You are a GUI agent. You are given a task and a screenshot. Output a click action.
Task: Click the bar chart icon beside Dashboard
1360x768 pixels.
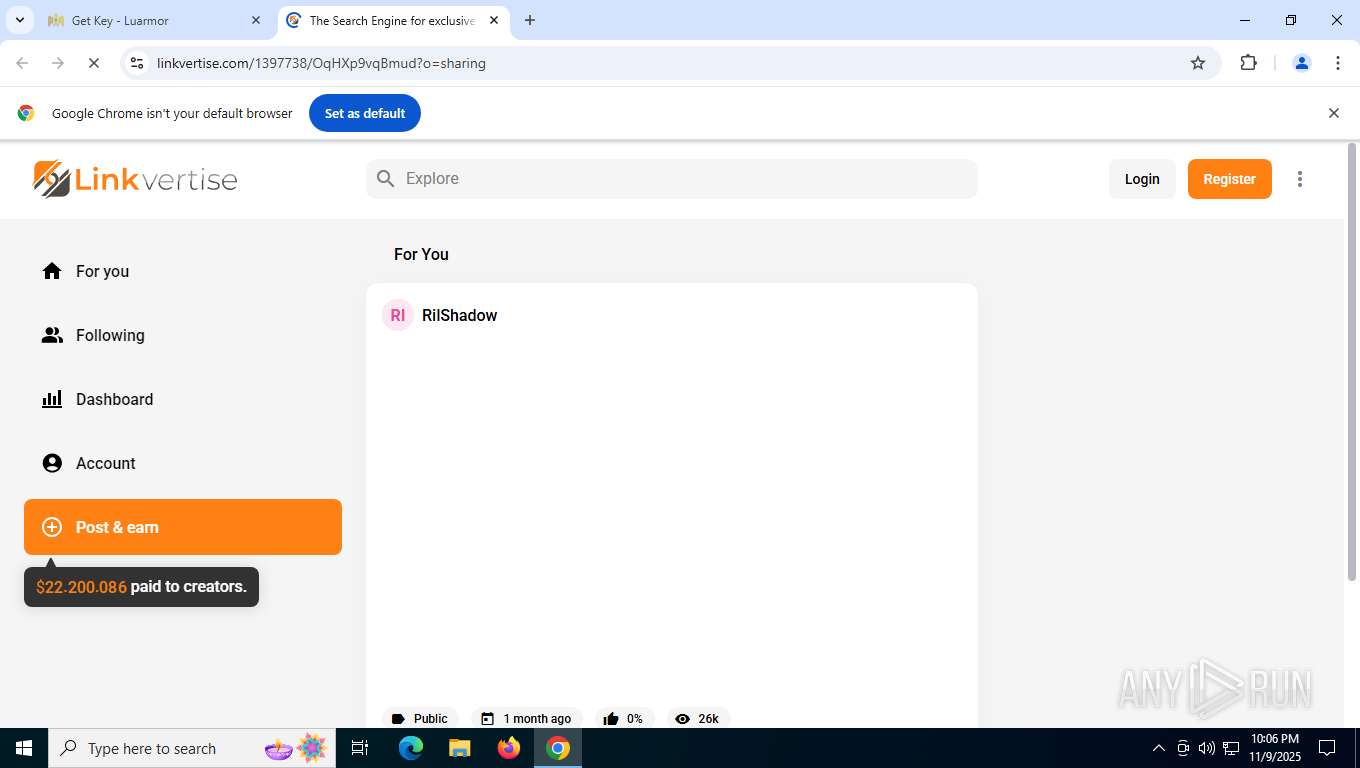pos(52,399)
